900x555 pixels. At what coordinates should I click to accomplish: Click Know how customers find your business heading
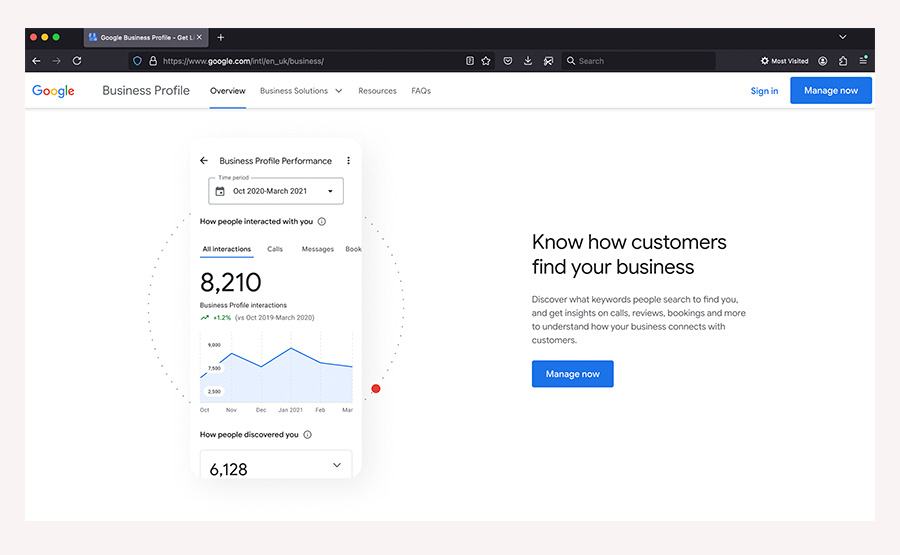pyautogui.click(x=629, y=254)
